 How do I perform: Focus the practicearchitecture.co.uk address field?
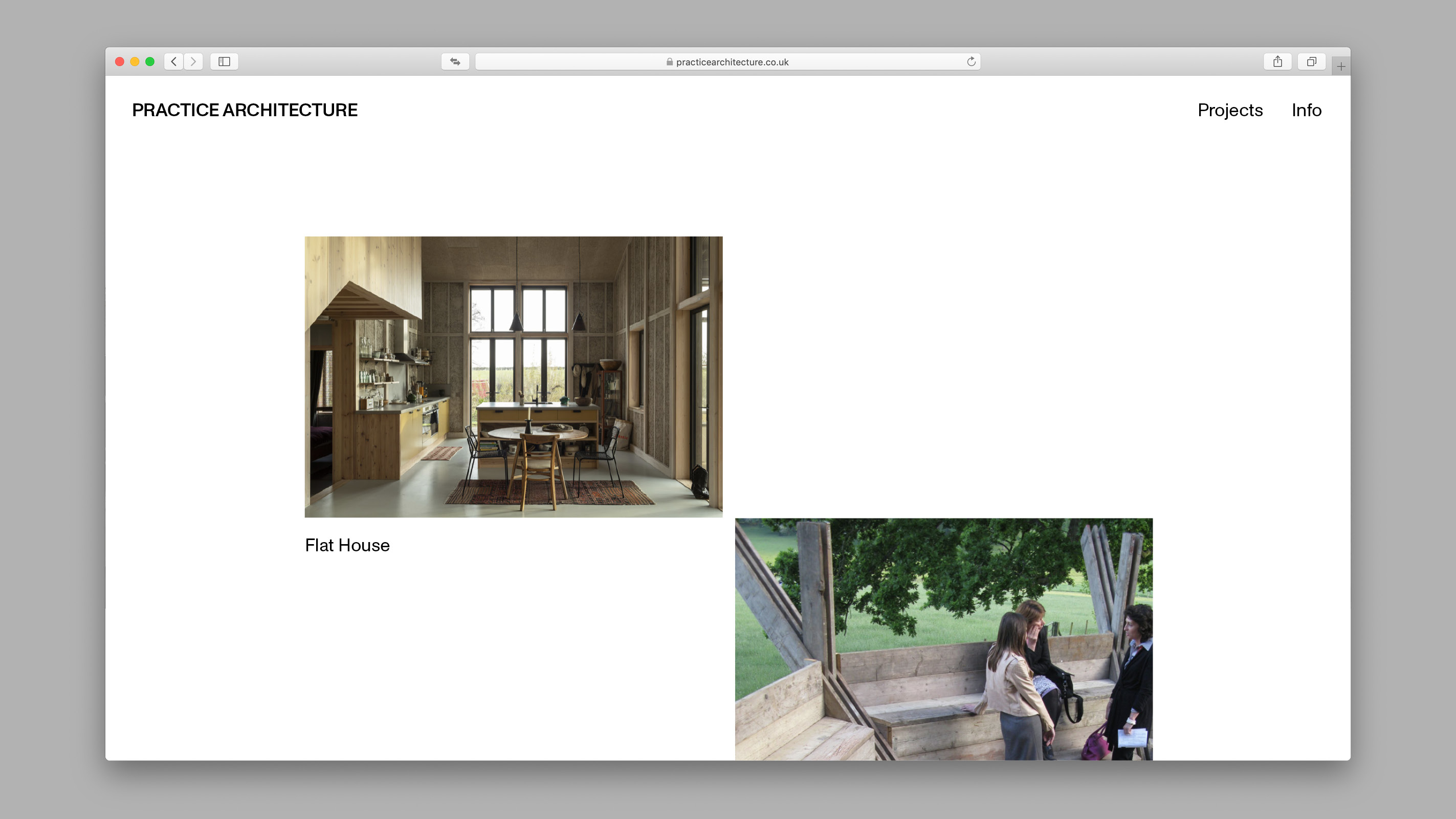727,61
